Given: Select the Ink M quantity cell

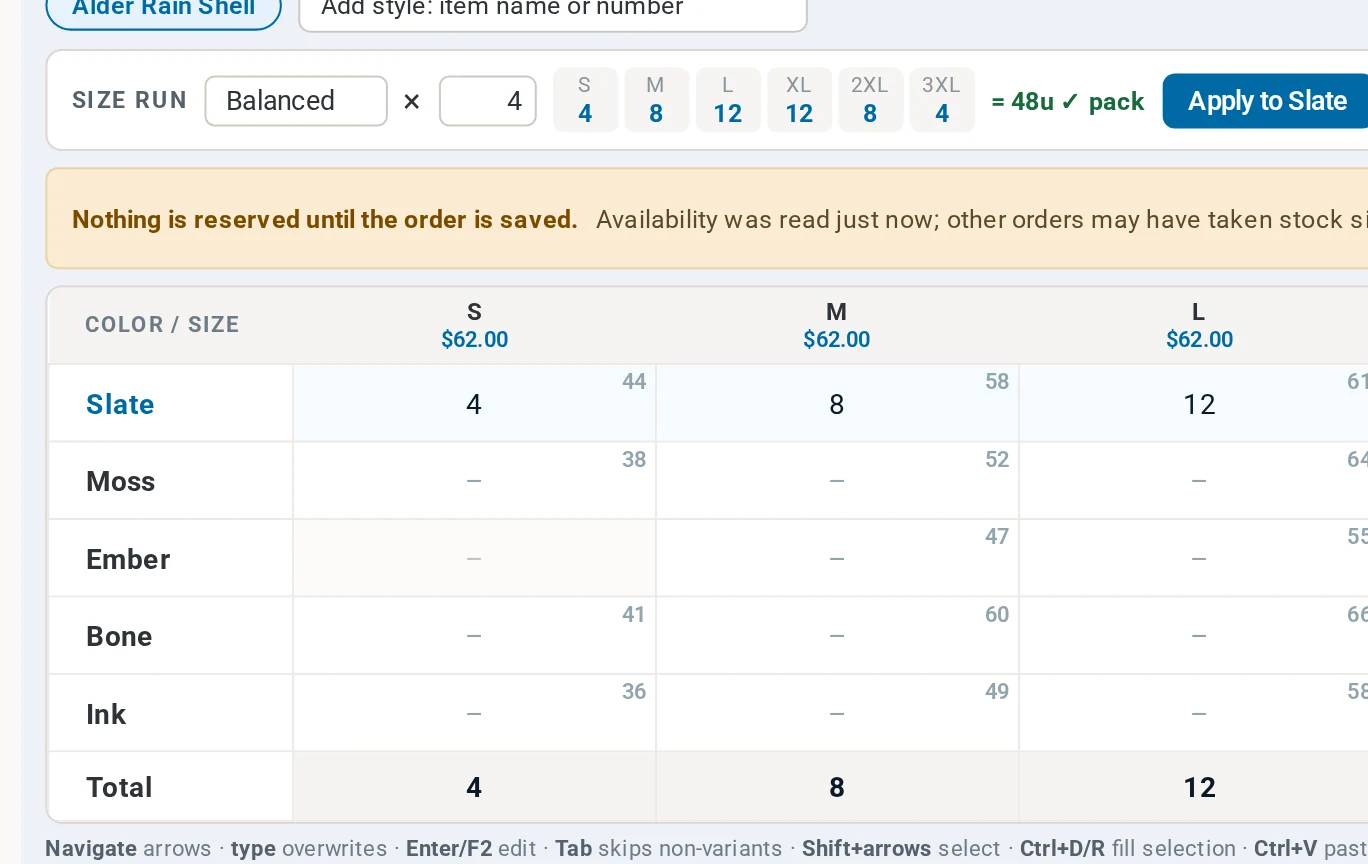Looking at the screenshot, I should click(837, 713).
